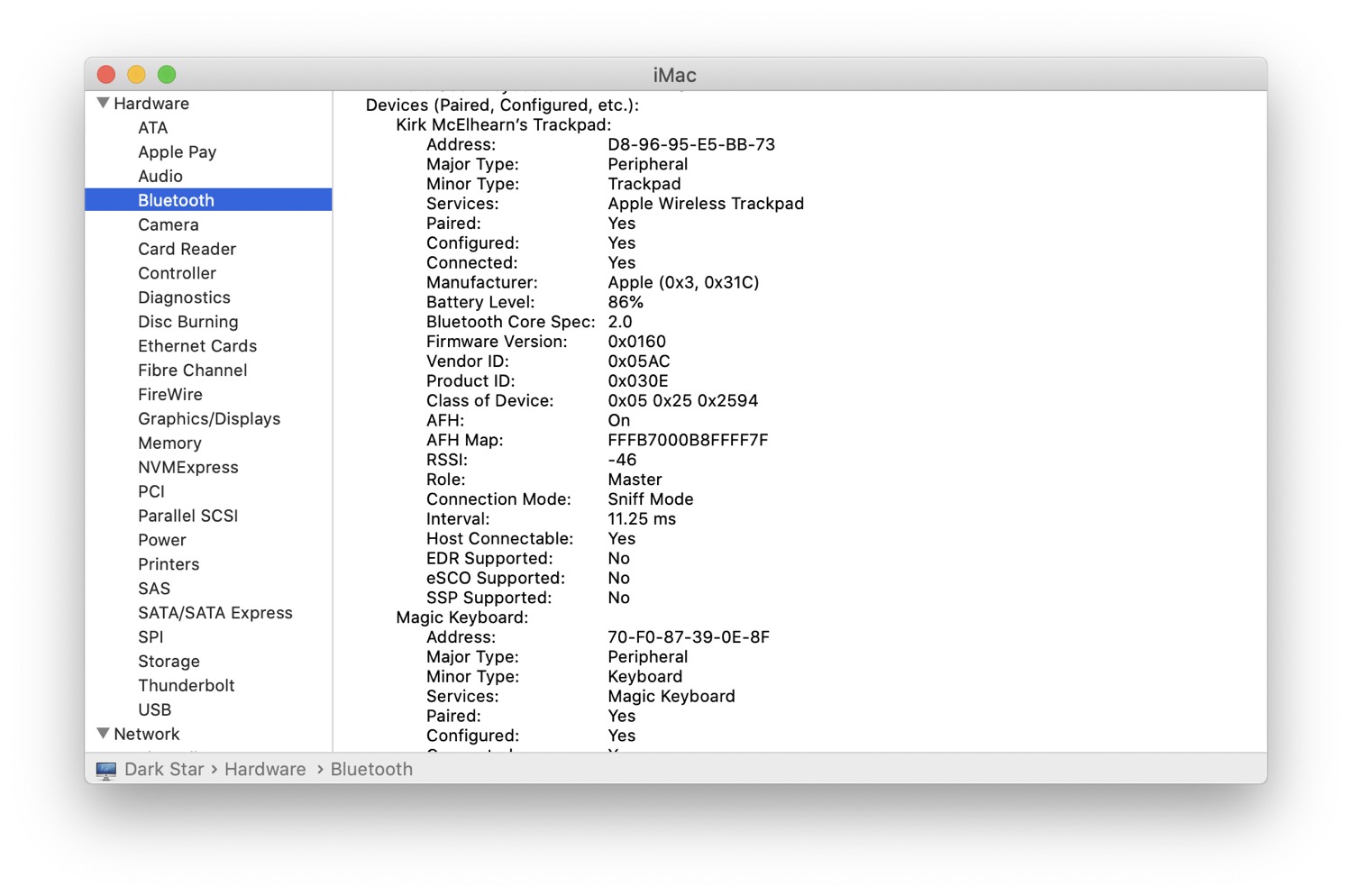1352x896 pixels.
Task: Minimize the window with yellow button
Action: [136, 74]
